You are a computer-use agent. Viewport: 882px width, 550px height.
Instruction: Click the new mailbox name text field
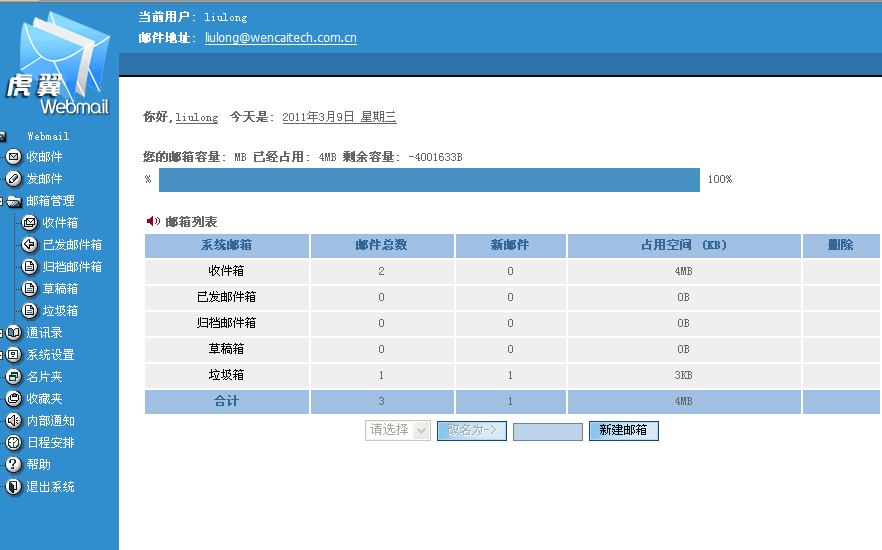click(547, 431)
